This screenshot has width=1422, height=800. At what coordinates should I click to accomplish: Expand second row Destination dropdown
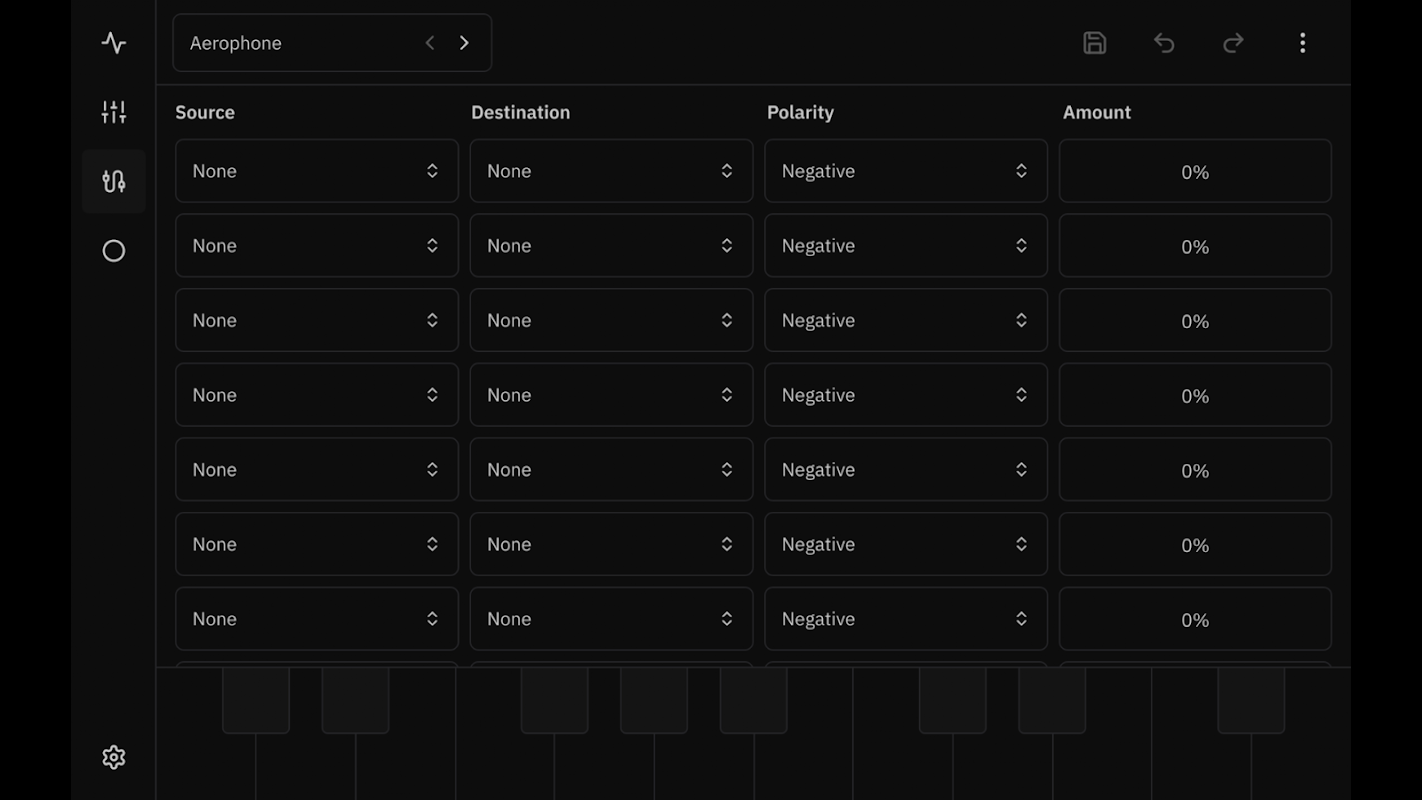tap(611, 246)
